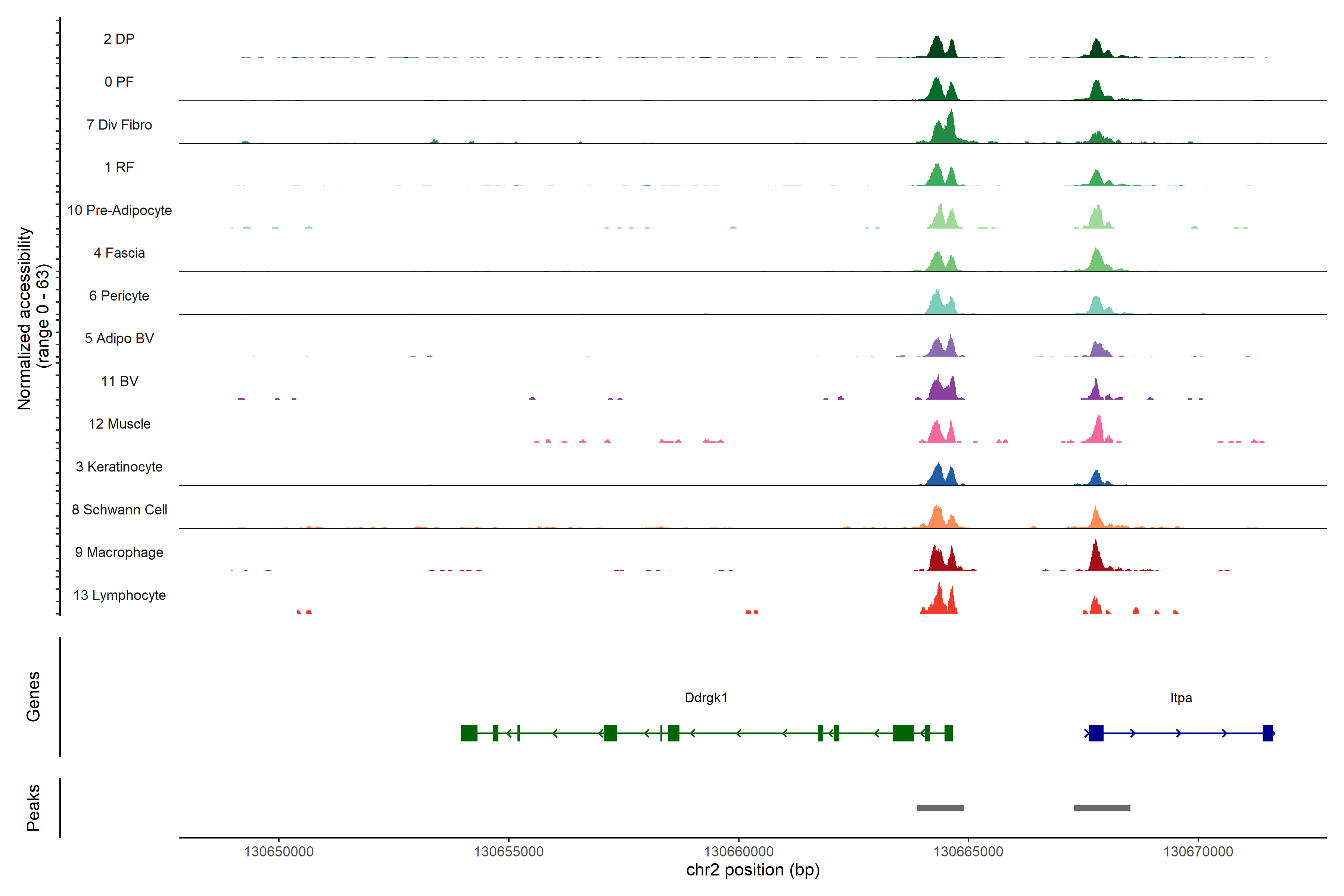The width and height of the screenshot is (1344, 896).
Task: Click the blue Itpa first exon block
Action: point(1095,732)
